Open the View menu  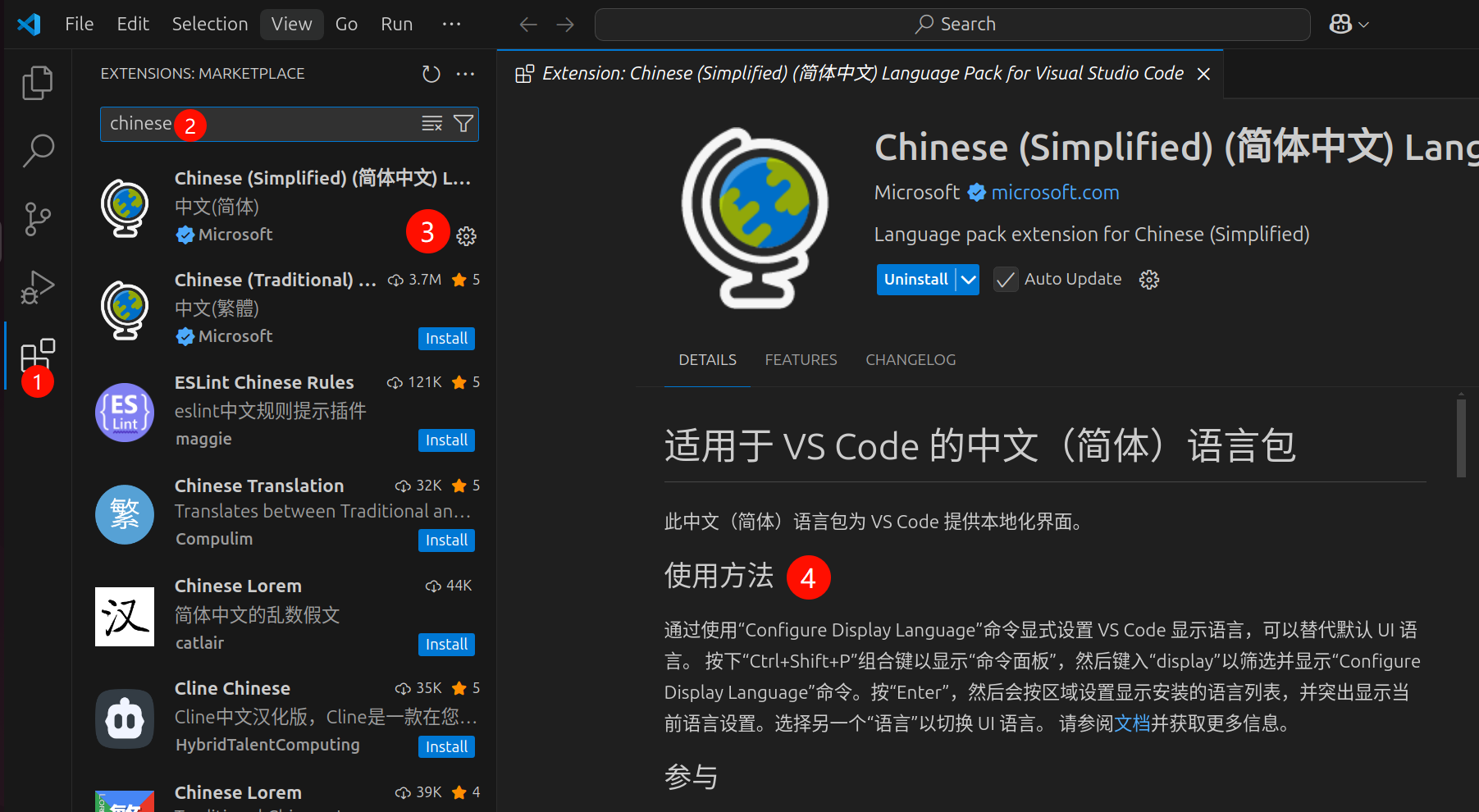pyautogui.click(x=291, y=24)
